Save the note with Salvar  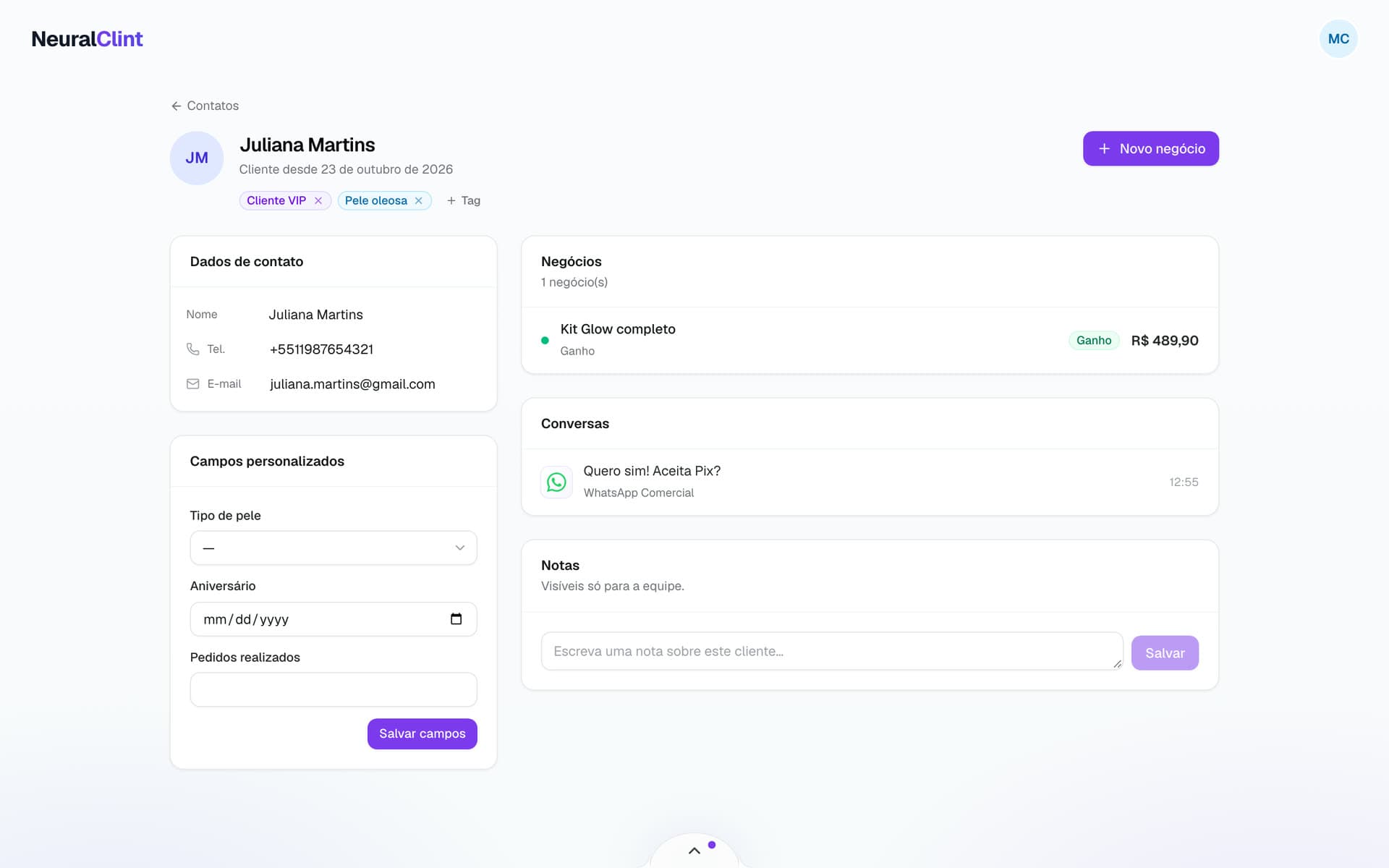pos(1165,652)
